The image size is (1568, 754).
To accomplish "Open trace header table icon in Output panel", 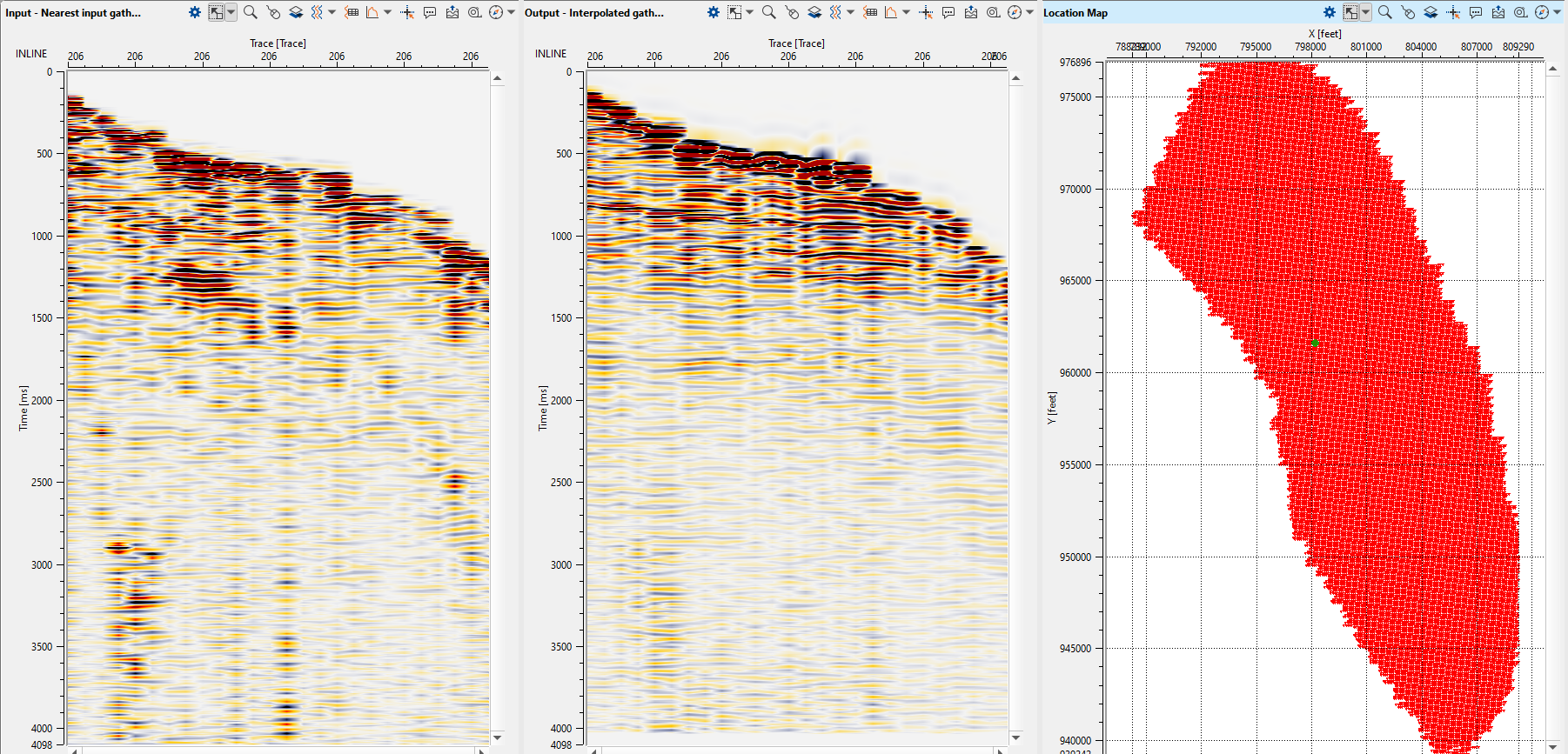I will (x=870, y=12).
